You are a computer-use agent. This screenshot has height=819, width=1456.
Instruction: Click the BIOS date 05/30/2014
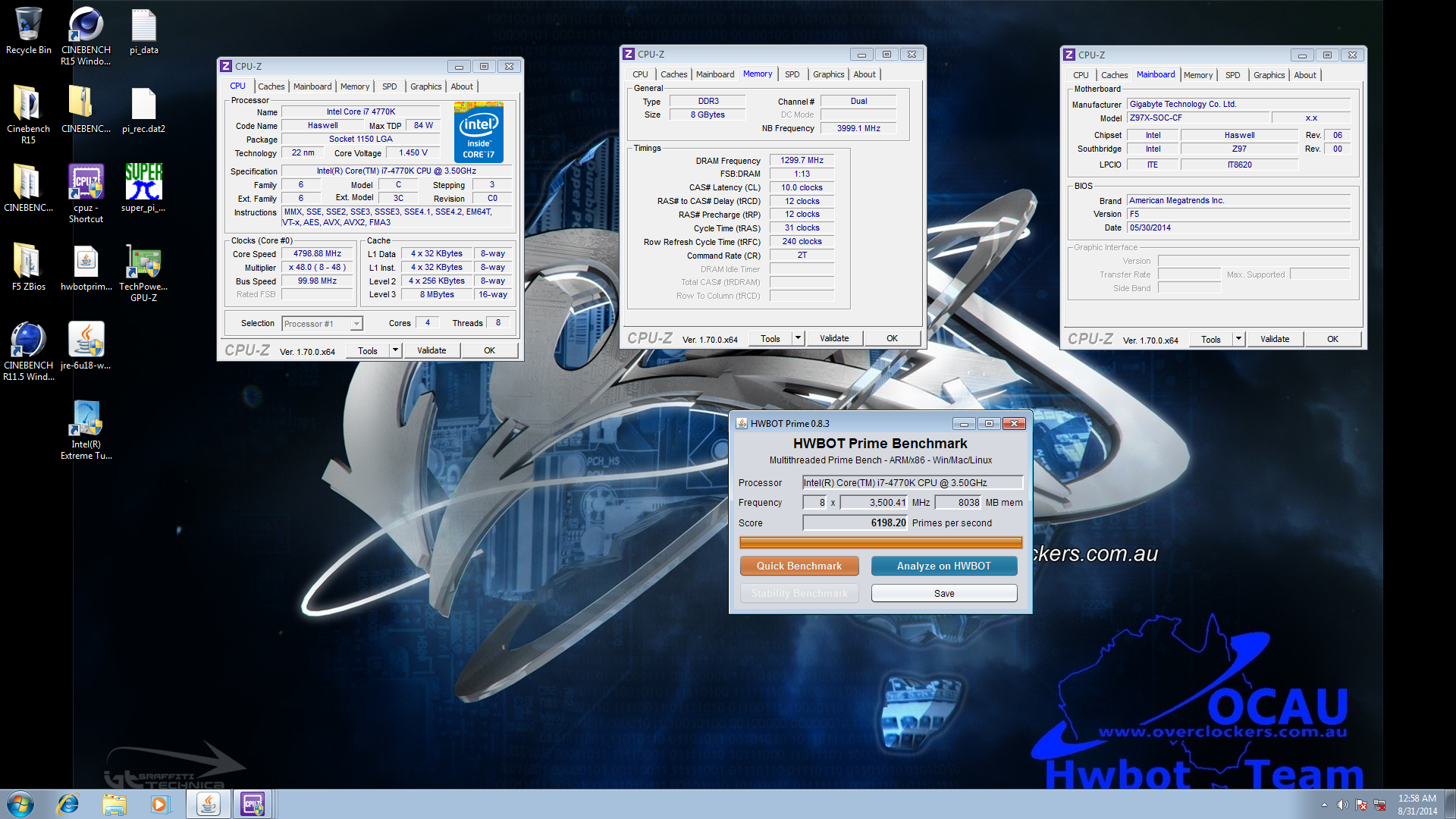[x=1238, y=227]
